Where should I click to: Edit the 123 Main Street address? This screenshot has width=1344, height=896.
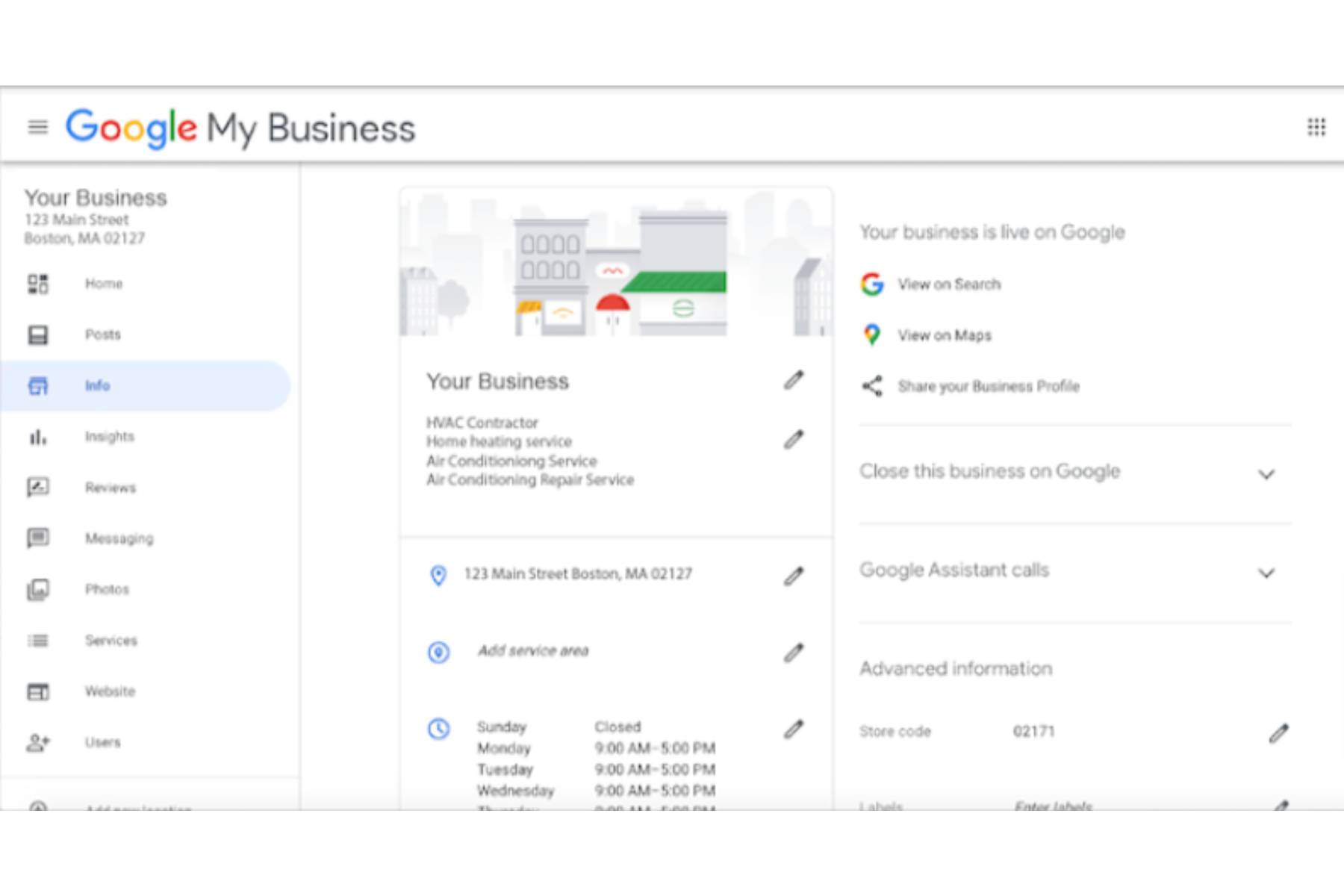coord(794,576)
